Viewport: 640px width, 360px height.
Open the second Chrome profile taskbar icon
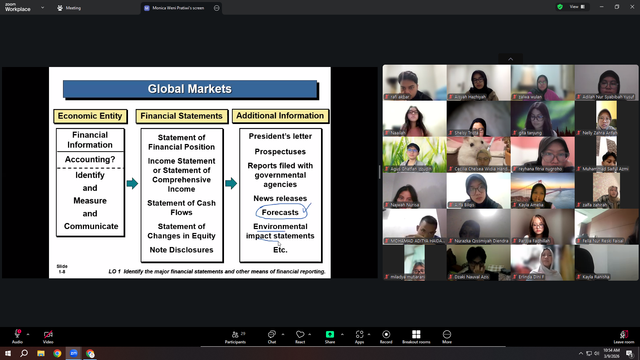pos(90,353)
